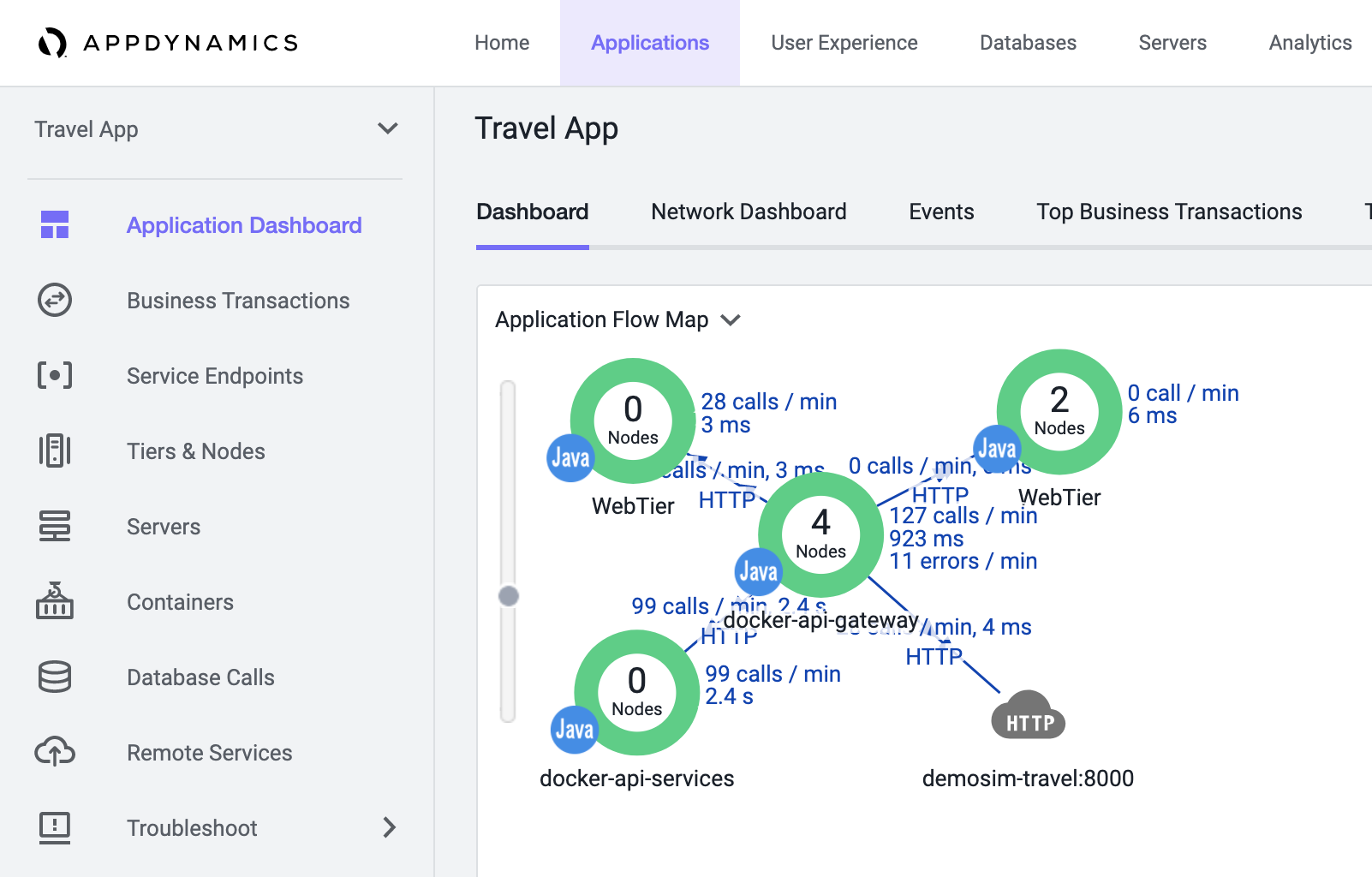Open Application Dashboard link in sidebar

[x=244, y=225]
